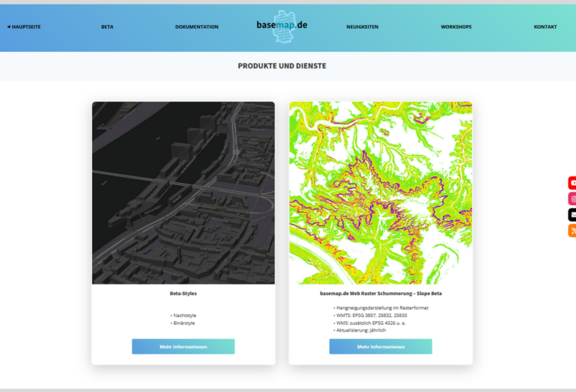Open the Beta menu item

(107, 27)
